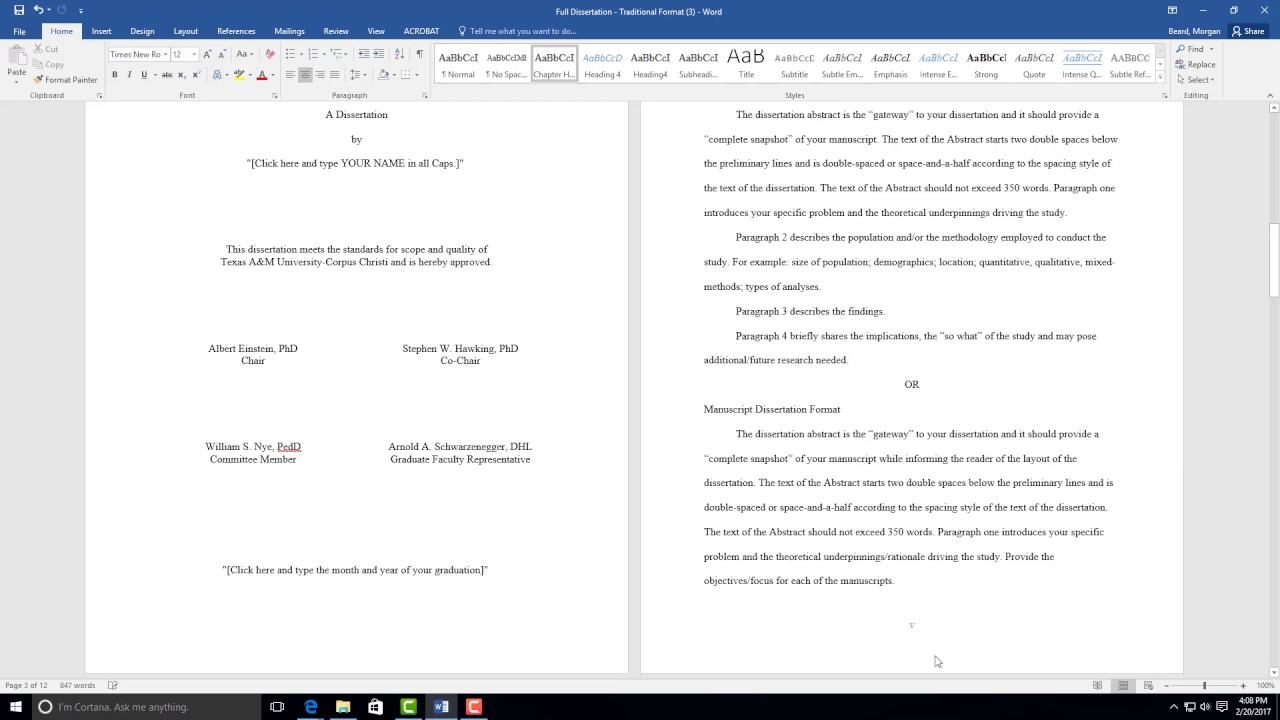Click the Cut scissors button
Image resolution: width=1280 pixels, height=720 pixels.
[x=45, y=49]
